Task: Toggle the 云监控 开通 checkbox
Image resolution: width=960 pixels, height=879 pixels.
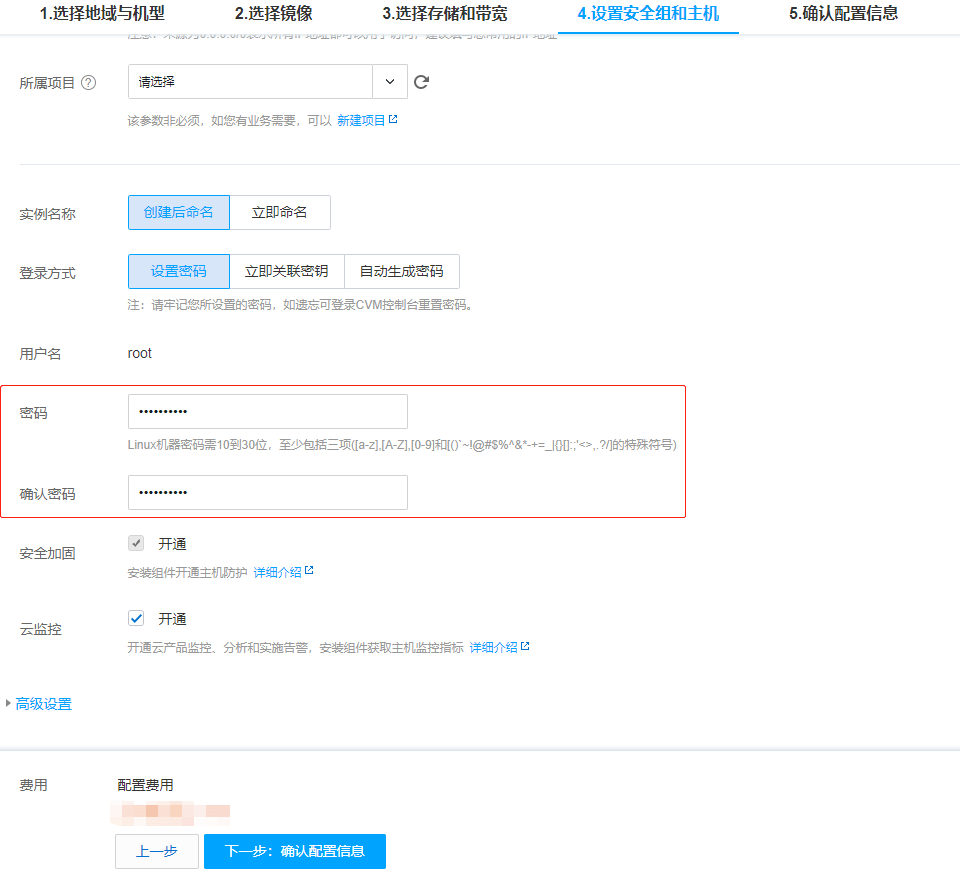Action: pos(136,618)
